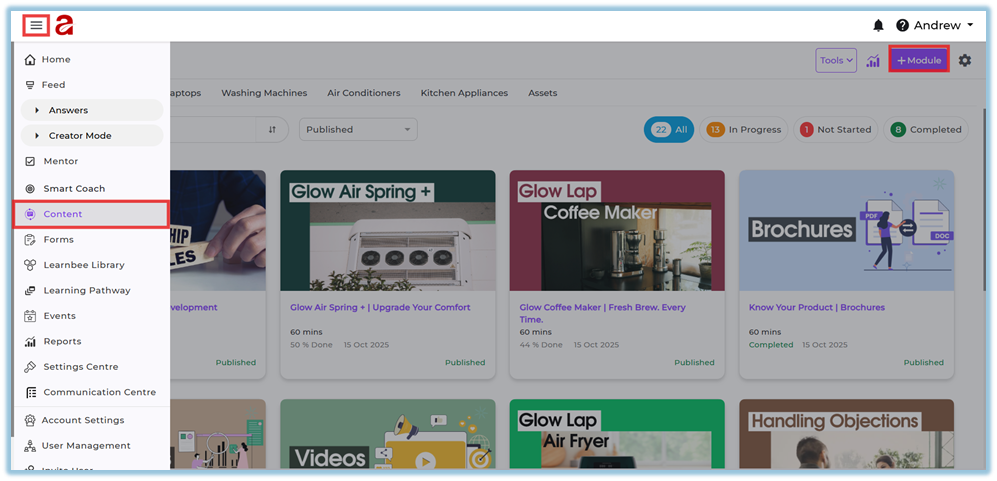Click the hamburger menu icon
Image resolution: width=997 pixels, height=481 pixels.
pyautogui.click(x=36, y=26)
